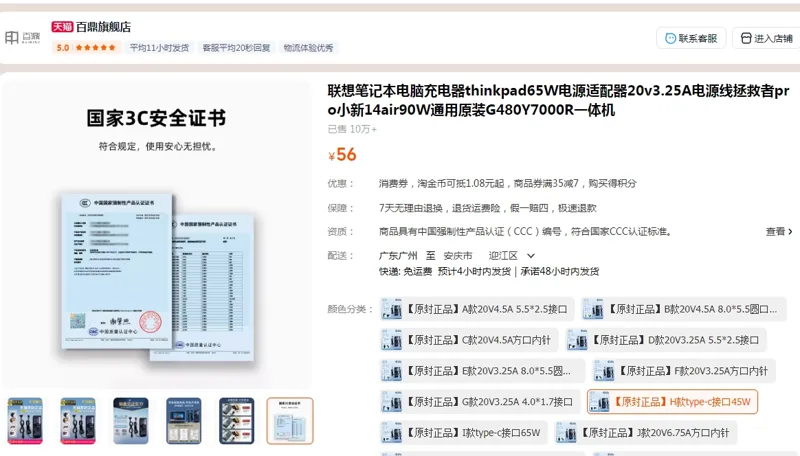
Task: Click the coupon text 商品券满35减7
Action: click(x=546, y=183)
